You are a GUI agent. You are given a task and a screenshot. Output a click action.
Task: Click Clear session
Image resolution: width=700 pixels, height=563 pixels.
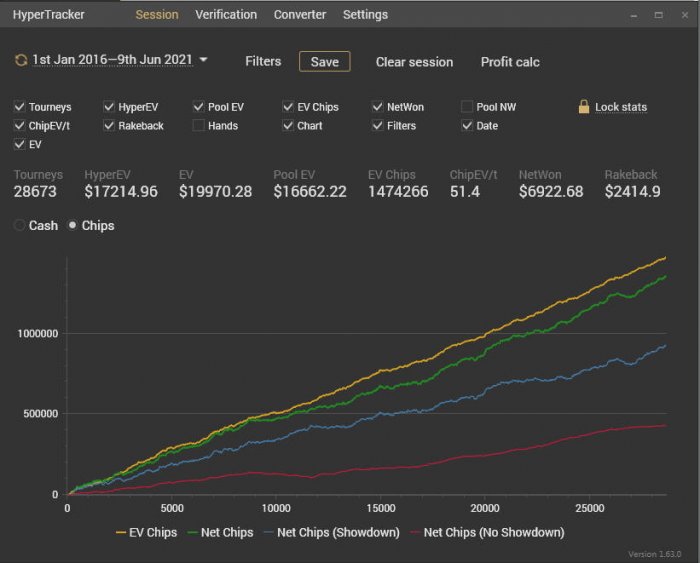click(414, 62)
